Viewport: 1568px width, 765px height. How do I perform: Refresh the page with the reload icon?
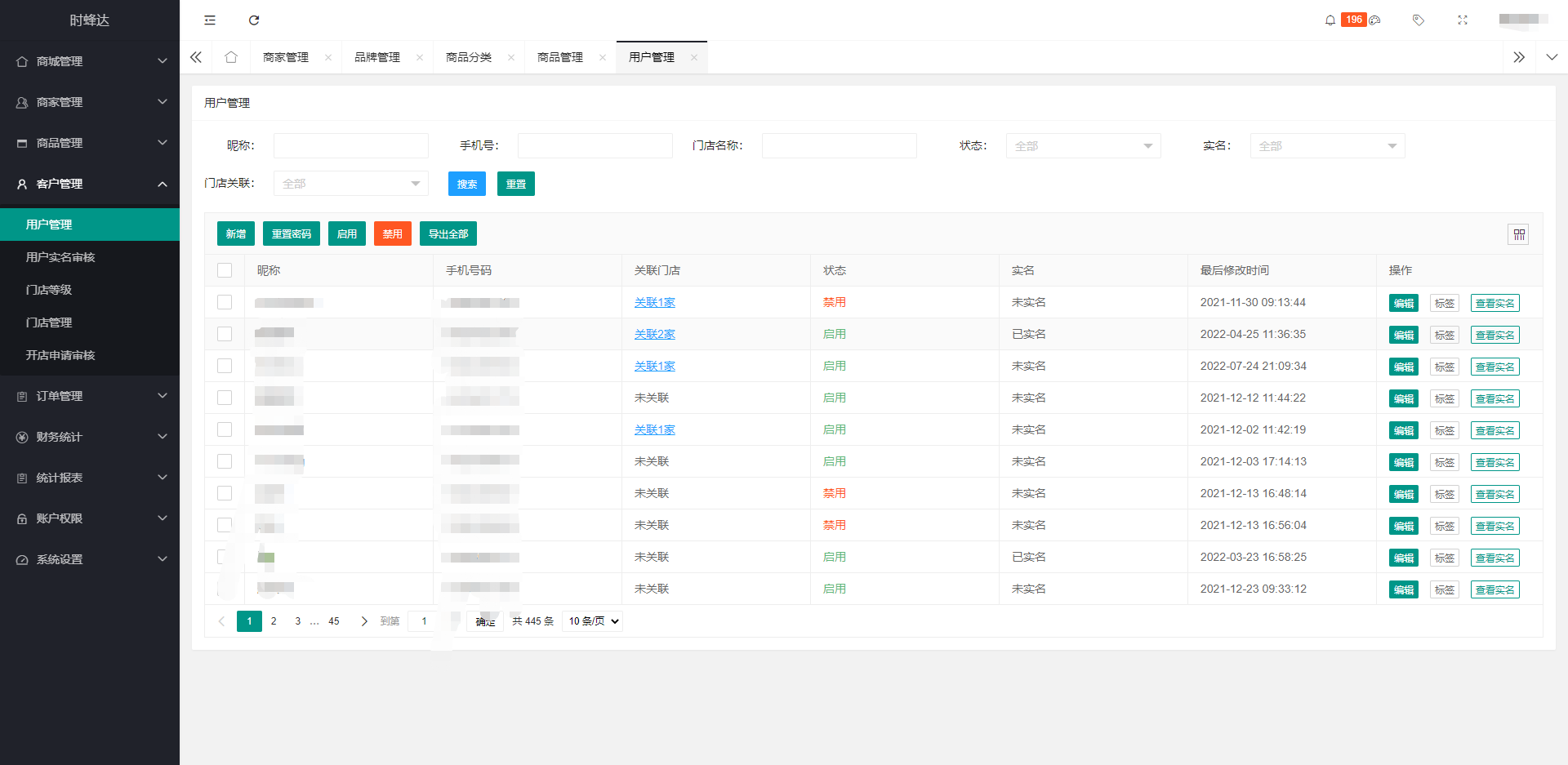pyautogui.click(x=254, y=20)
